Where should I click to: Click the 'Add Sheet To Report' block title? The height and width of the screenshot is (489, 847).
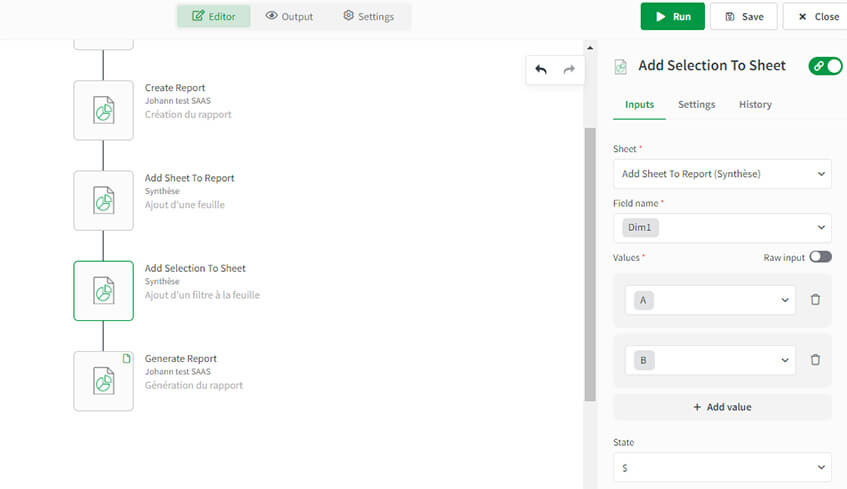pos(190,178)
